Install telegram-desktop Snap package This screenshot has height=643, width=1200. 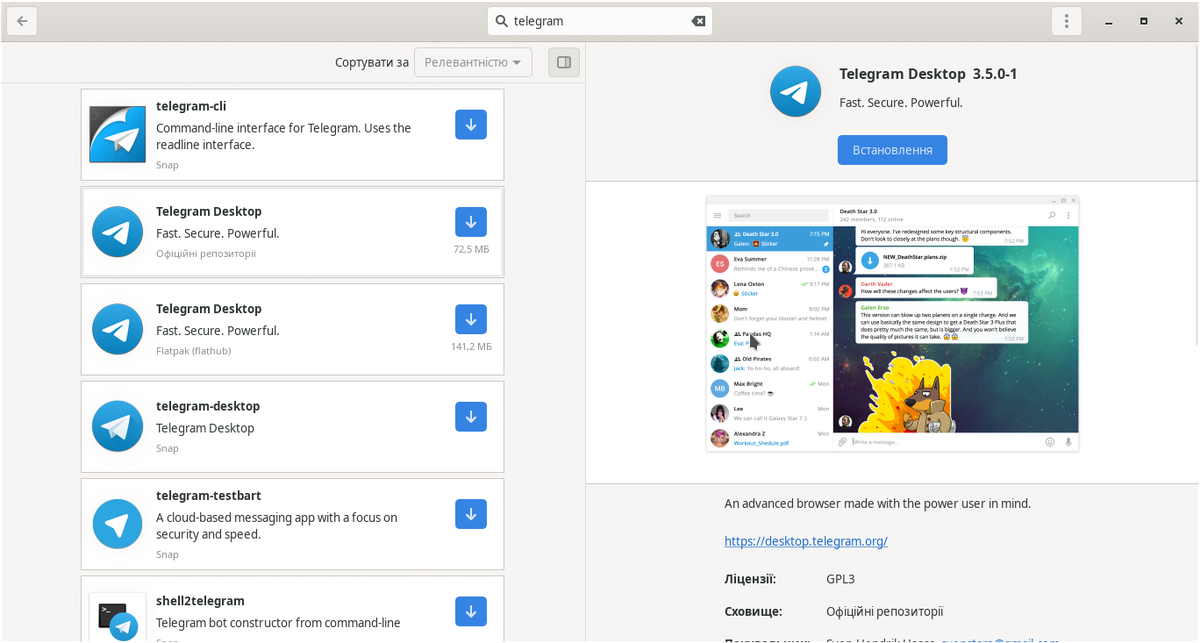point(471,416)
